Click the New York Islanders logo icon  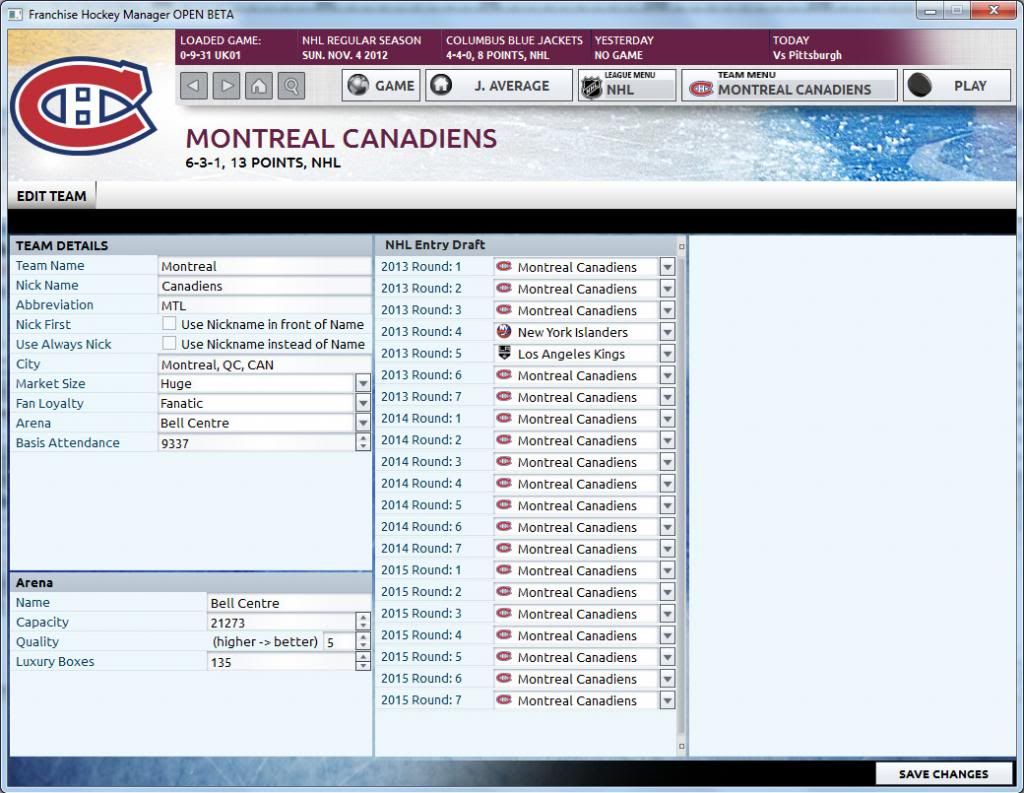(x=504, y=331)
